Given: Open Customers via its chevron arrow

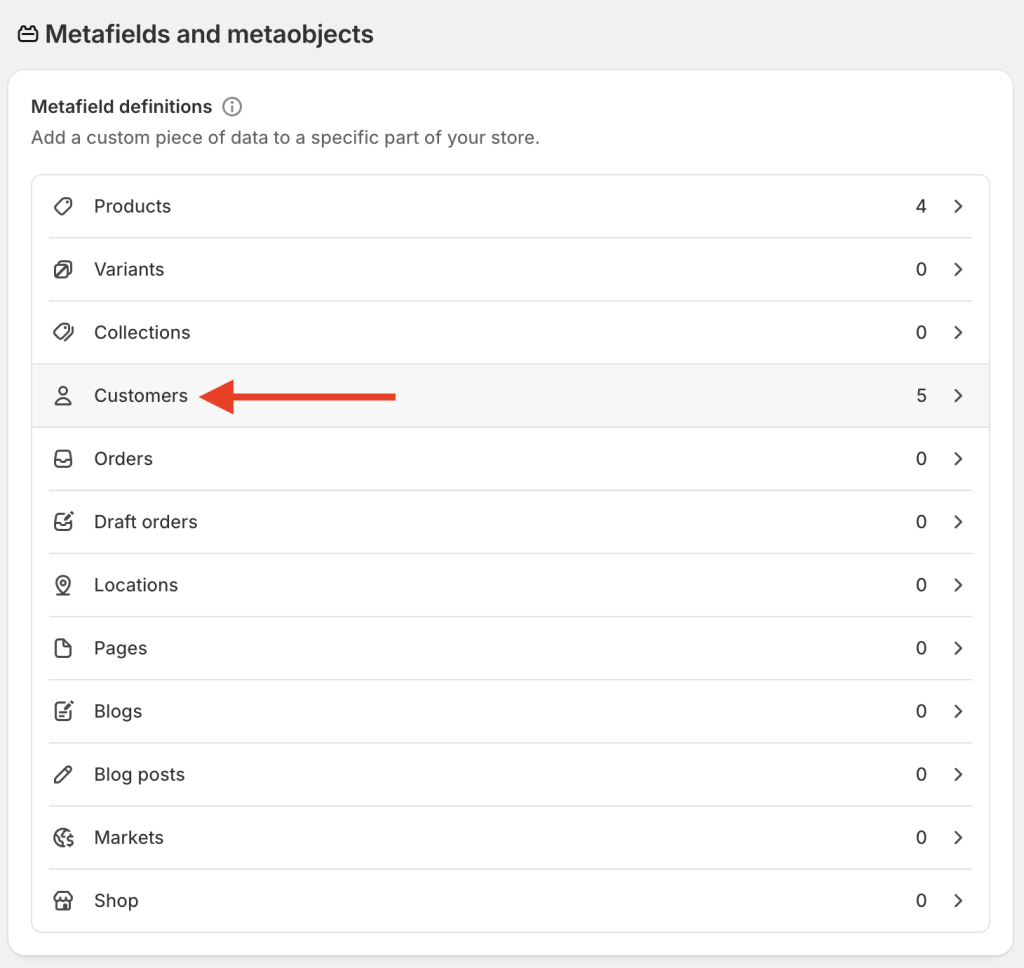Looking at the screenshot, I should tap(958, 396).
